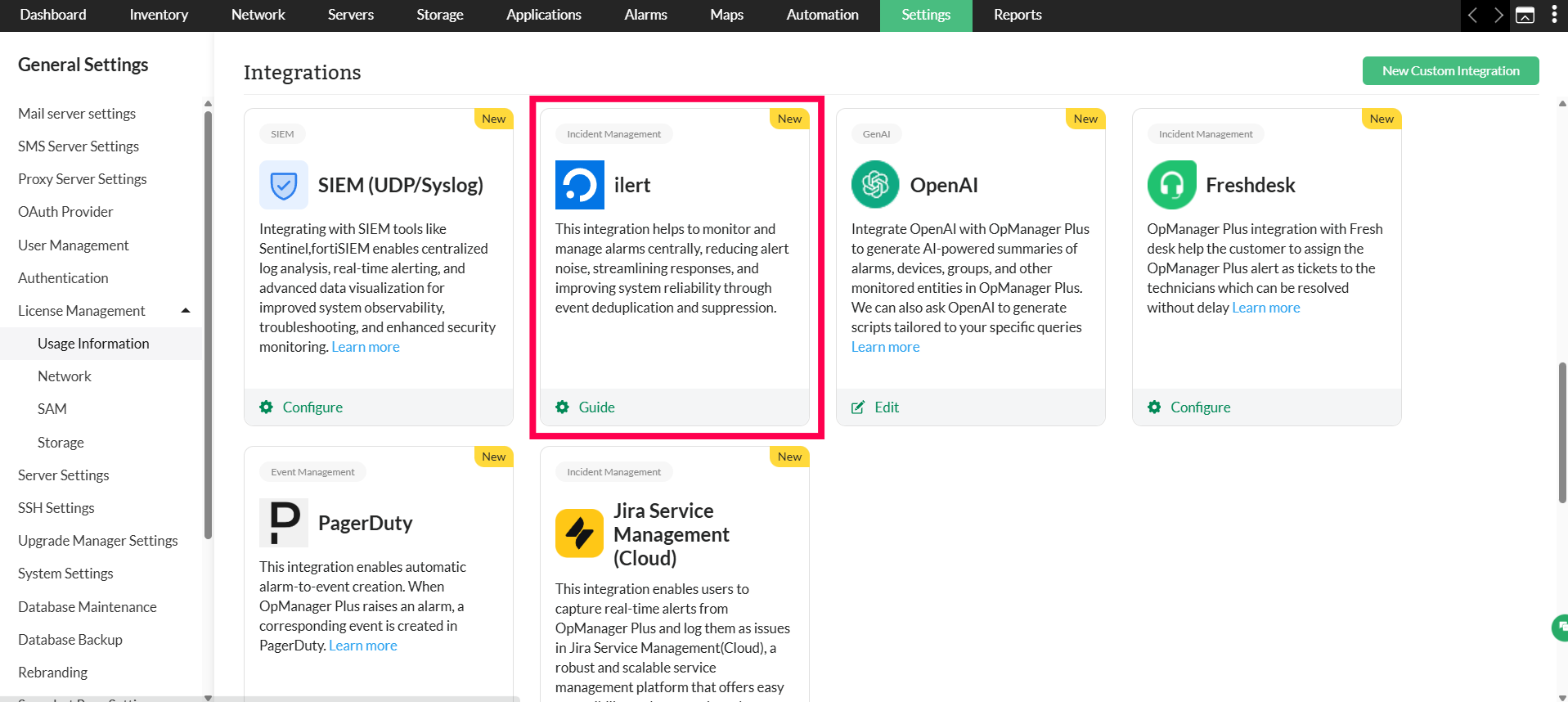Click the SIEM shield logo icon
1568x702 pixels.
[x=284, y=185]
